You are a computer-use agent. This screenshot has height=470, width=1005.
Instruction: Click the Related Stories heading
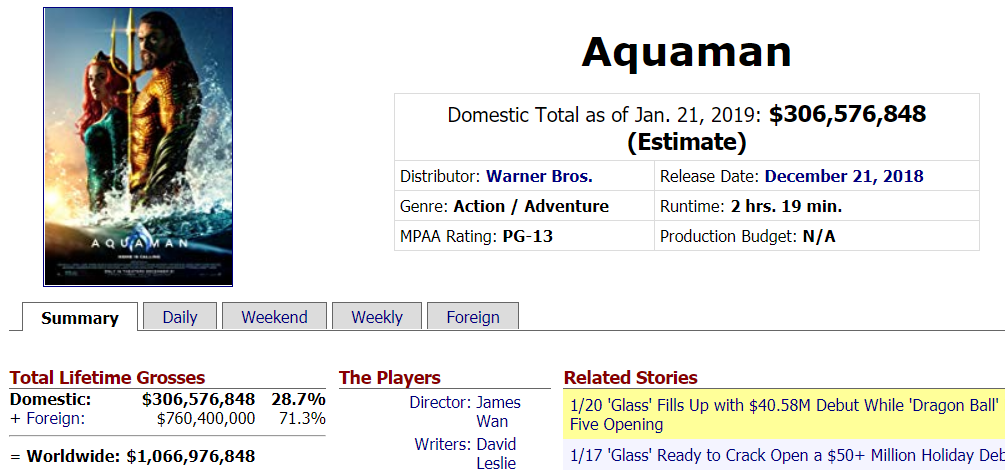coord(630,378)
